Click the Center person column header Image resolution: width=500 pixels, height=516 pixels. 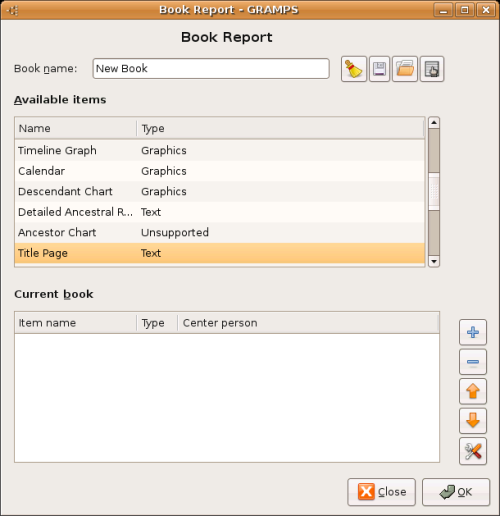[x=308, y=323]
